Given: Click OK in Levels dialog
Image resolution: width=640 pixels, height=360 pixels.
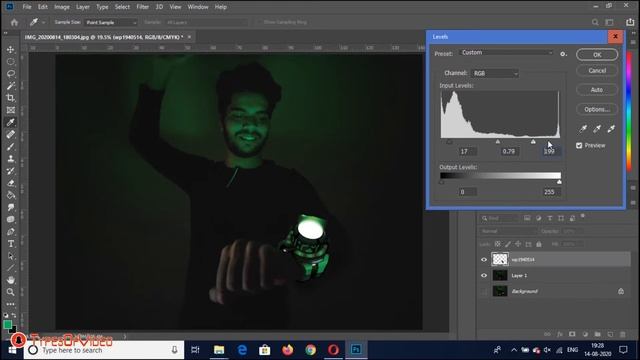Looking at the screenshot, I should 597,55.
